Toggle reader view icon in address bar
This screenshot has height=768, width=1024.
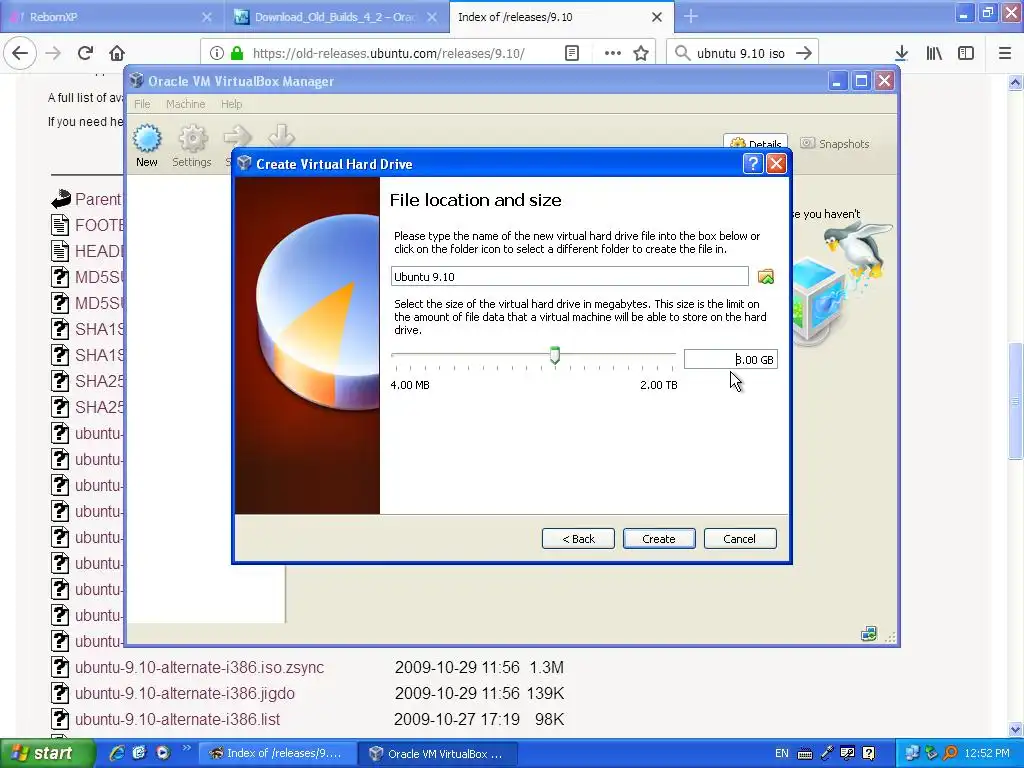coord(571,53)
